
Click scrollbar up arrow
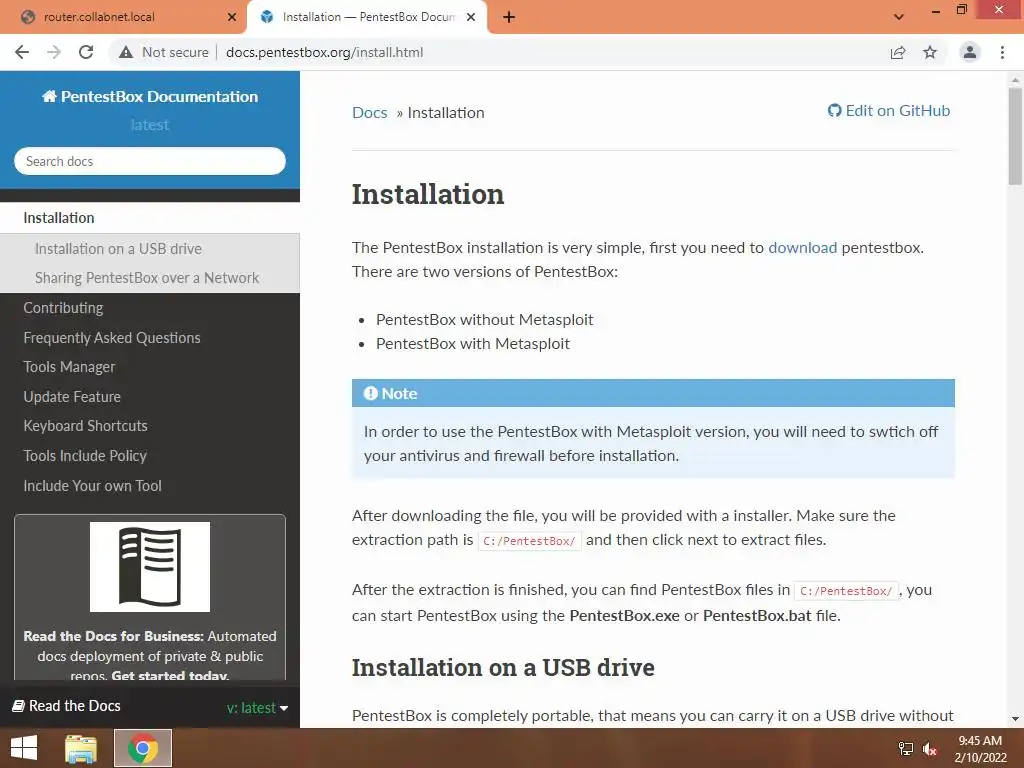(x=1015, y=80)
